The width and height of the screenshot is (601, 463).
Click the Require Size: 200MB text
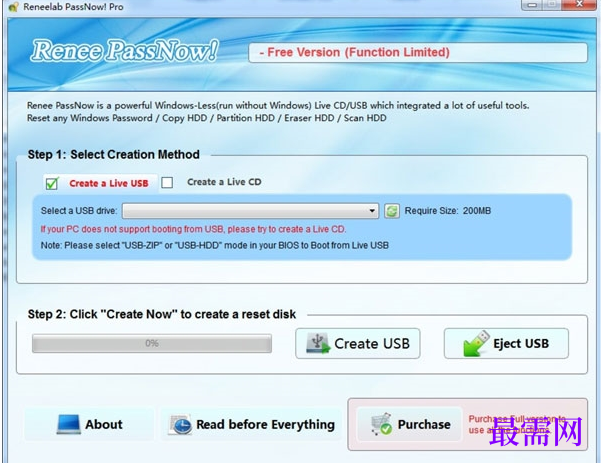pos(448,211)
